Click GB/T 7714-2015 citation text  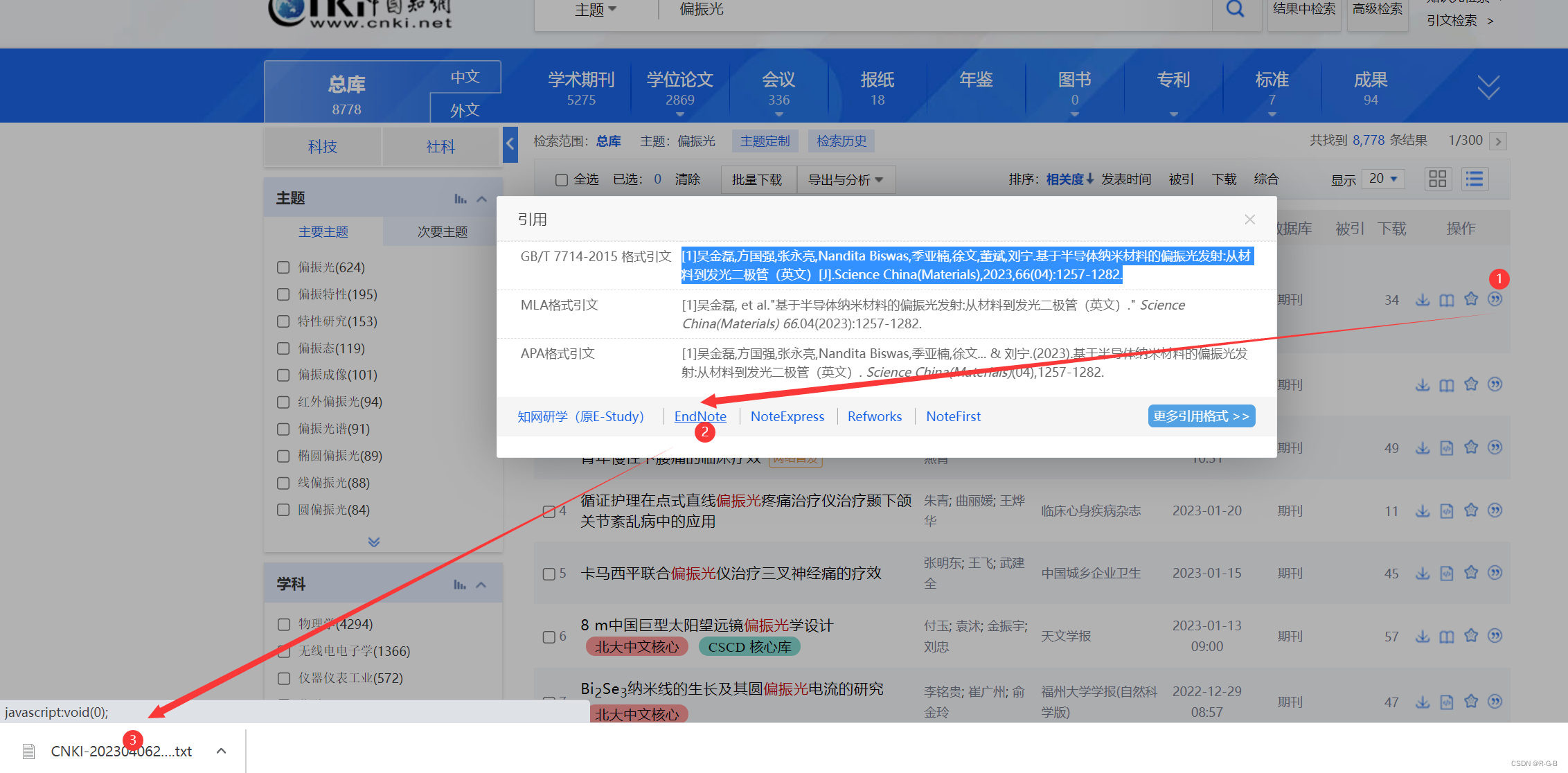tap(968, 265)
